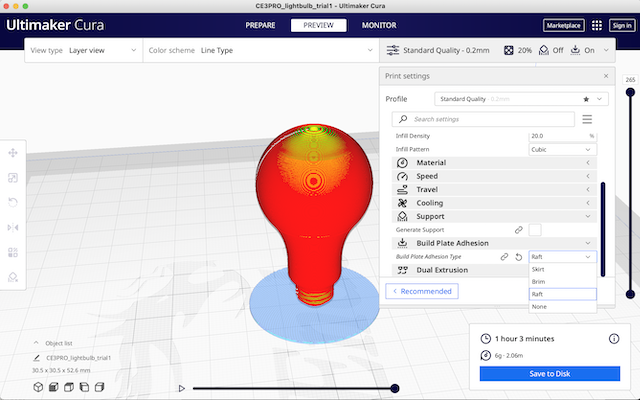The height and width of the screenshot is (400, 640).
Task: Click the settings list scrollbar
Action: pyautogui.click(x=603, y=229)
